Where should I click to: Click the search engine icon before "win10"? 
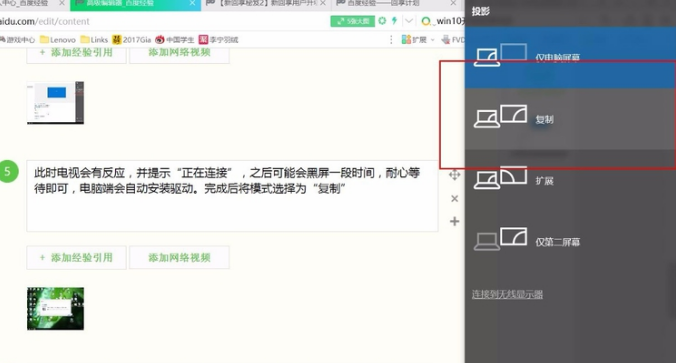pyautogui.click(x=426, y=21)
